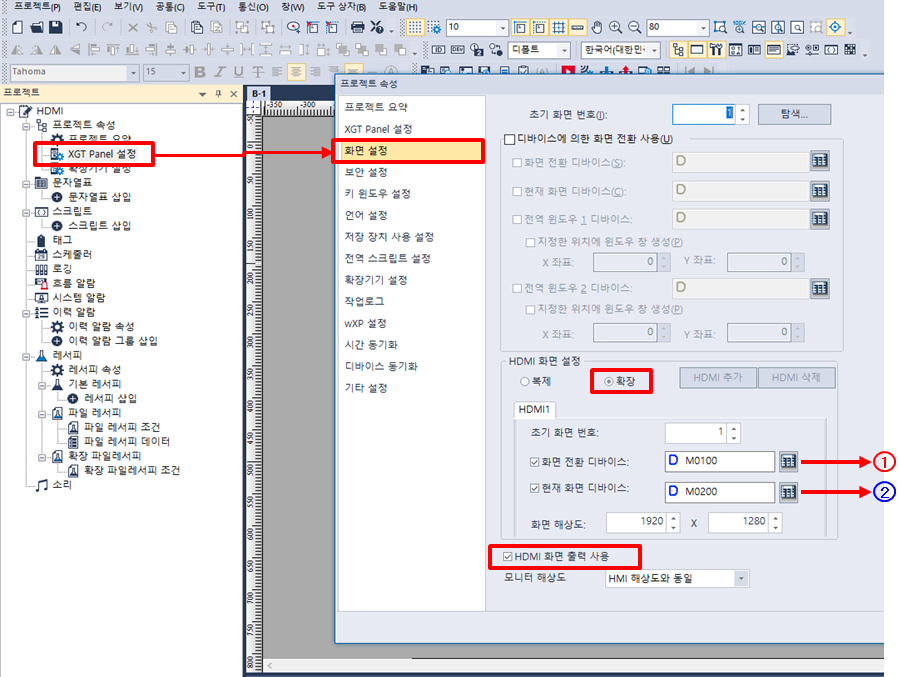Click the 탐색 button
899x677 pixels.
(793, 113)
